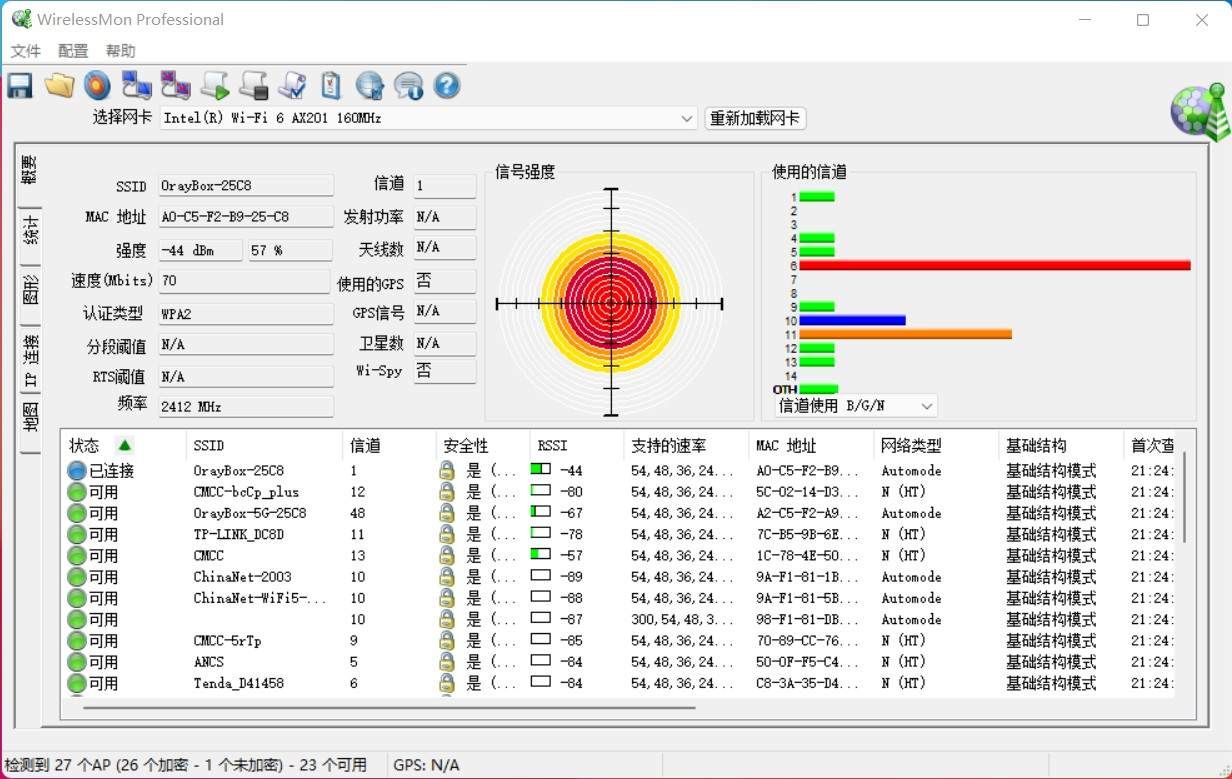The height and width of the screenshot is (779, 1232).
Task: Click the SSID field showing OrayBox-25C8
Action: click(x=246, y=186)
